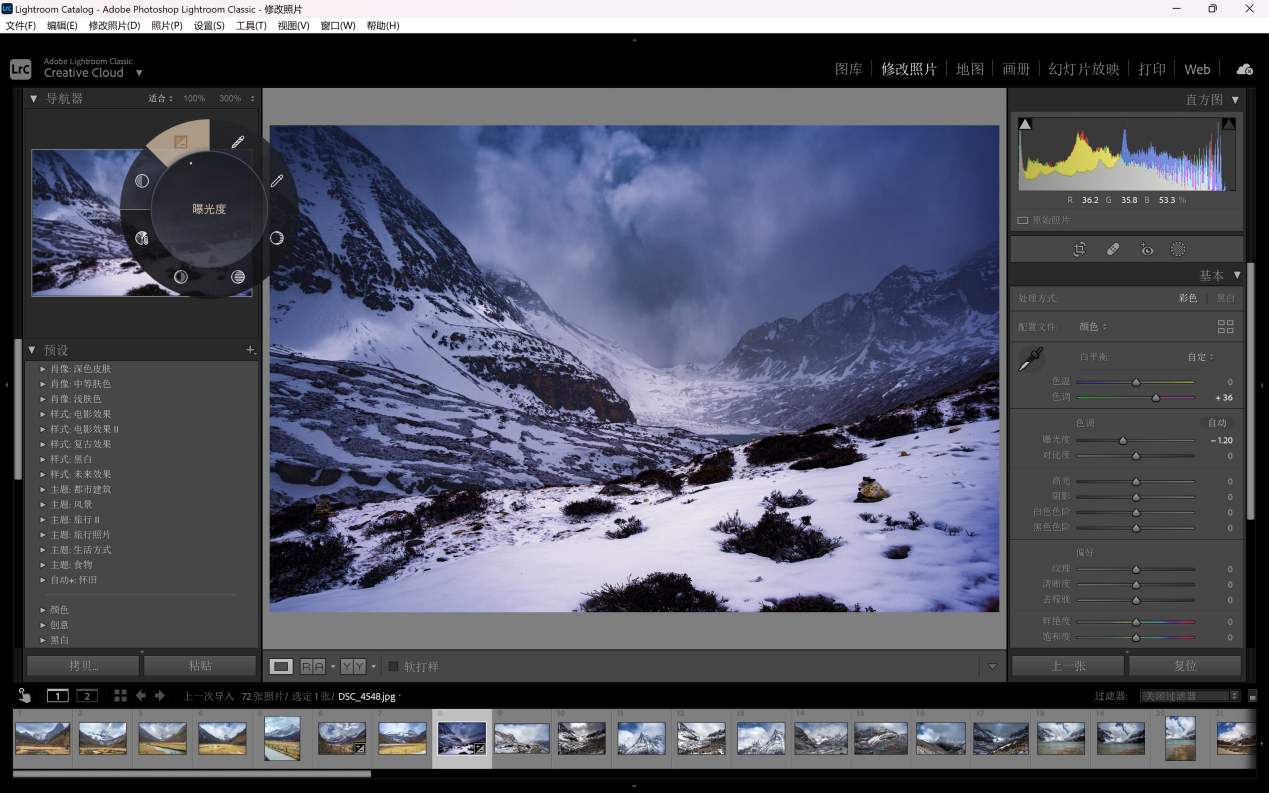Toggle the 原始照片 checkbox under histogram
Viewport: 1269px width, 793px height.
(x=1023, y=220)
